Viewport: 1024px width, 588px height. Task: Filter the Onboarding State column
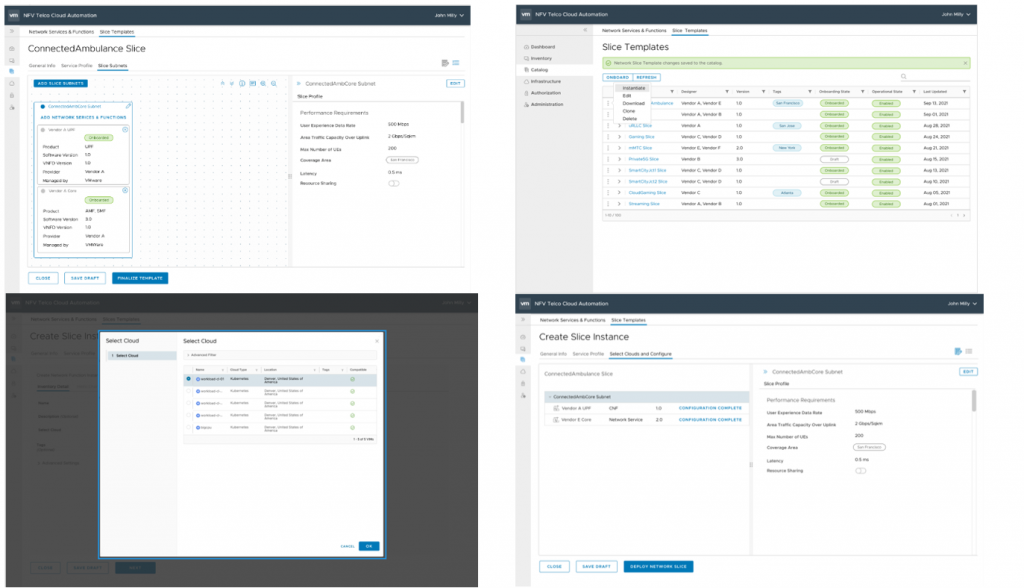click(x=863, y=91)
